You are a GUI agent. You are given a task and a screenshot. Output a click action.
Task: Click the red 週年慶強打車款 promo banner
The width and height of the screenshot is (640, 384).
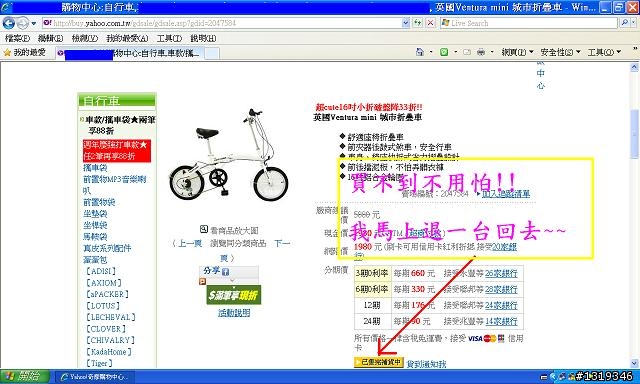click(117, 151)
